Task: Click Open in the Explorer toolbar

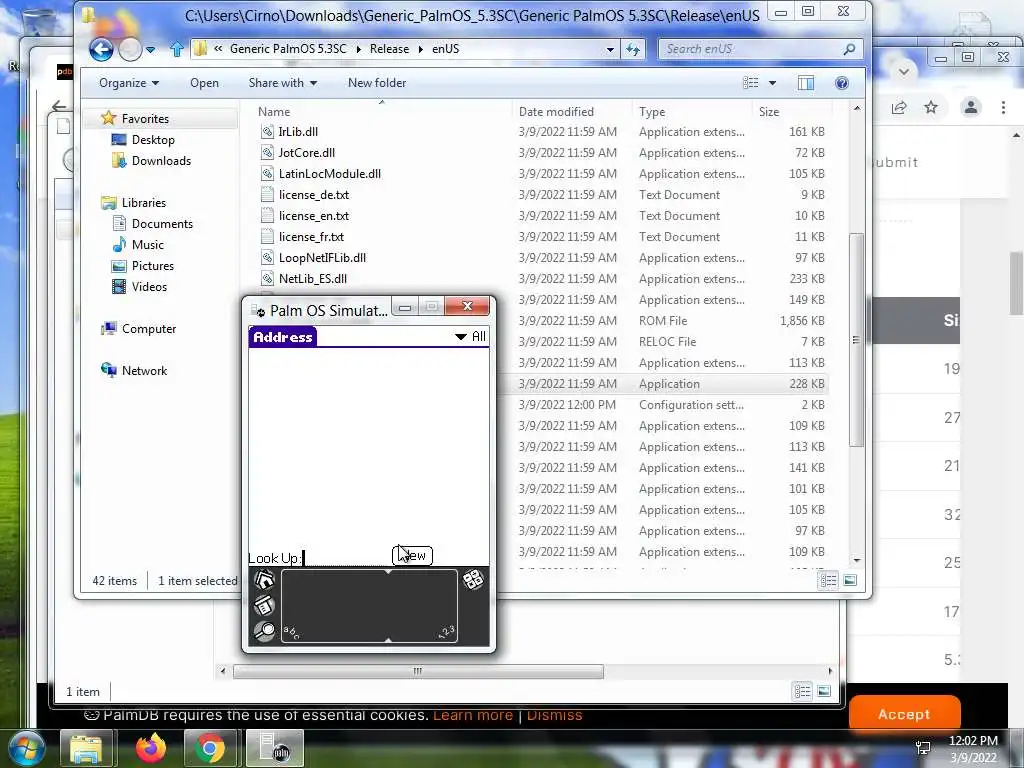Action: [204, 83]
